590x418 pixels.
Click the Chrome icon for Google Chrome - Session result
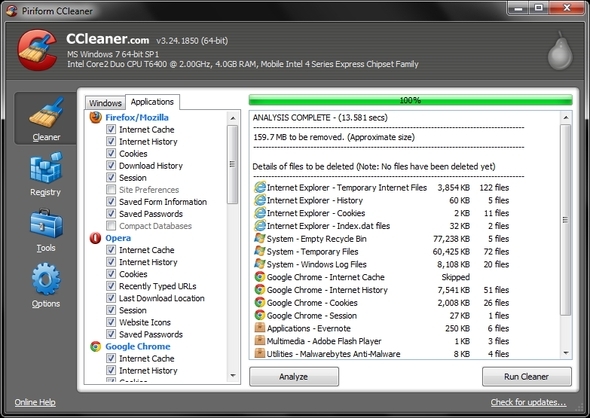[x=260, y=315]
